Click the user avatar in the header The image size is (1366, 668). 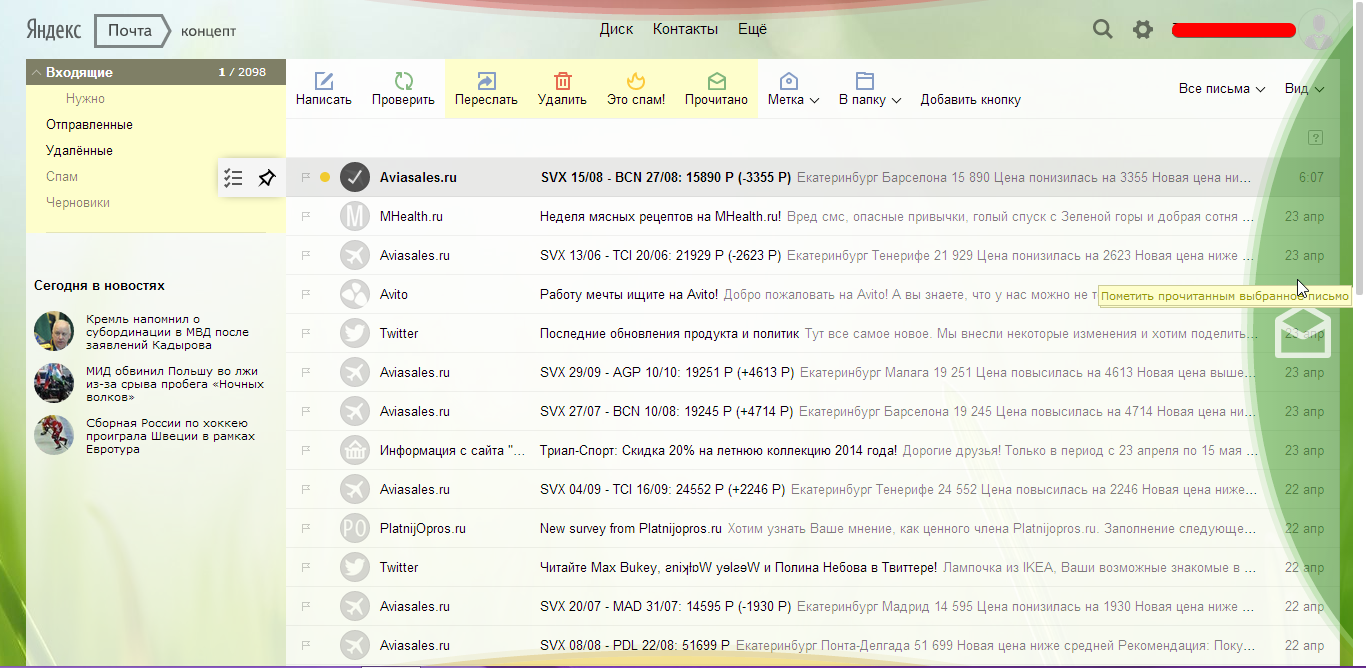point(1320,29)
